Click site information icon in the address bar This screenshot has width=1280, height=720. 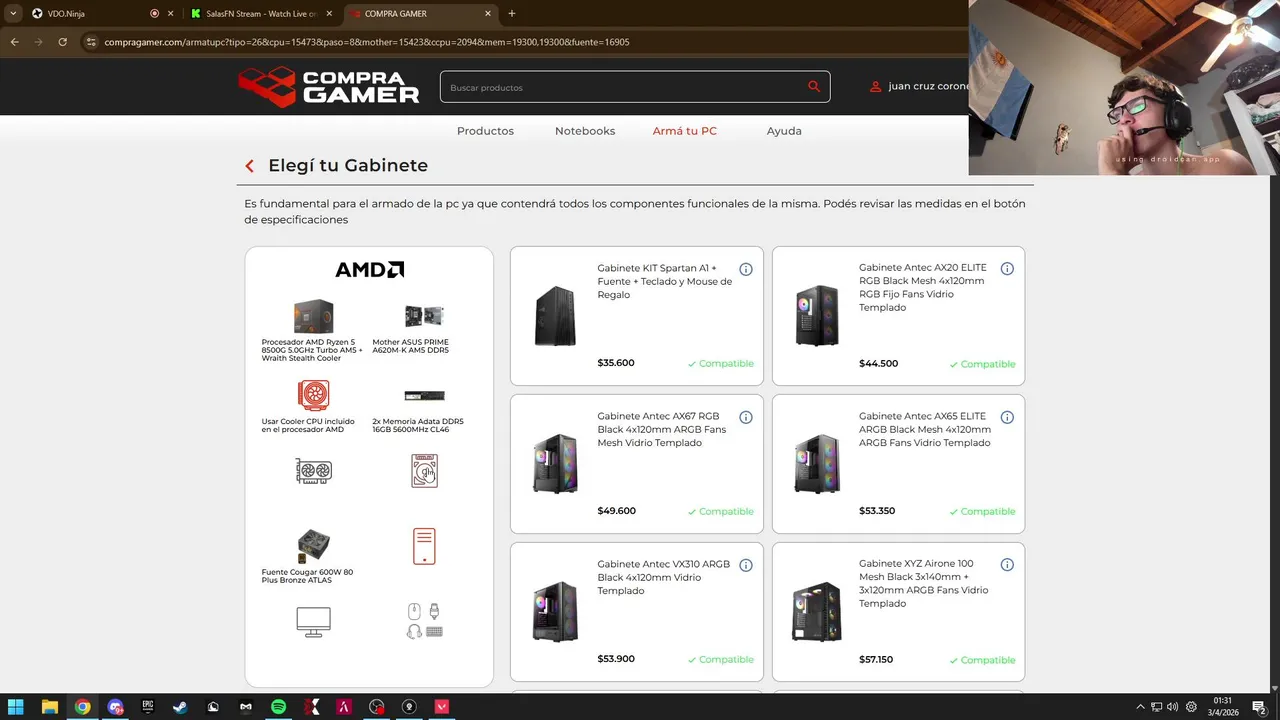[x=91, y=42]
